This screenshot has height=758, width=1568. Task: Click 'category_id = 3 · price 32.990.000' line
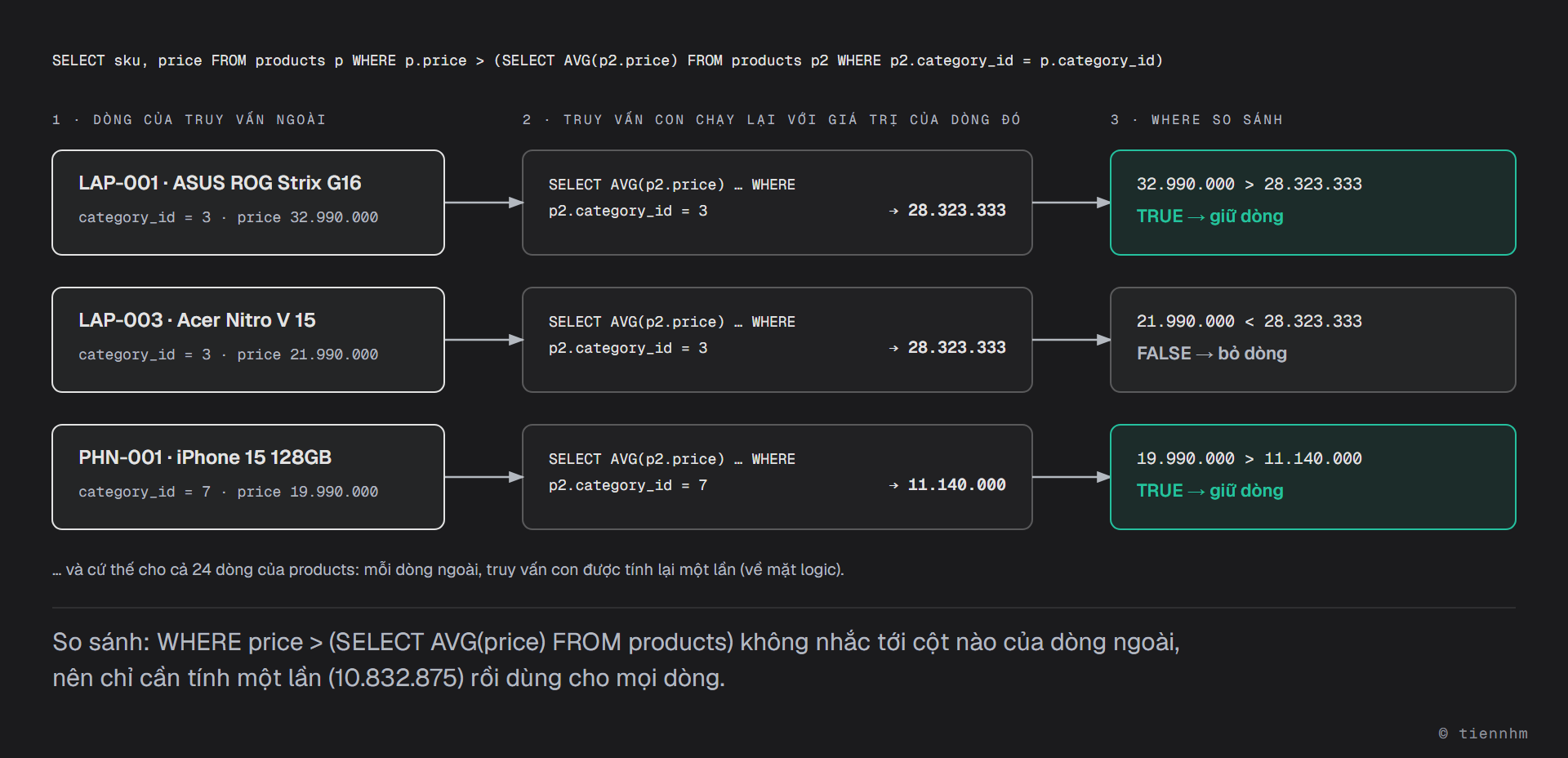(x=228, y=217)
